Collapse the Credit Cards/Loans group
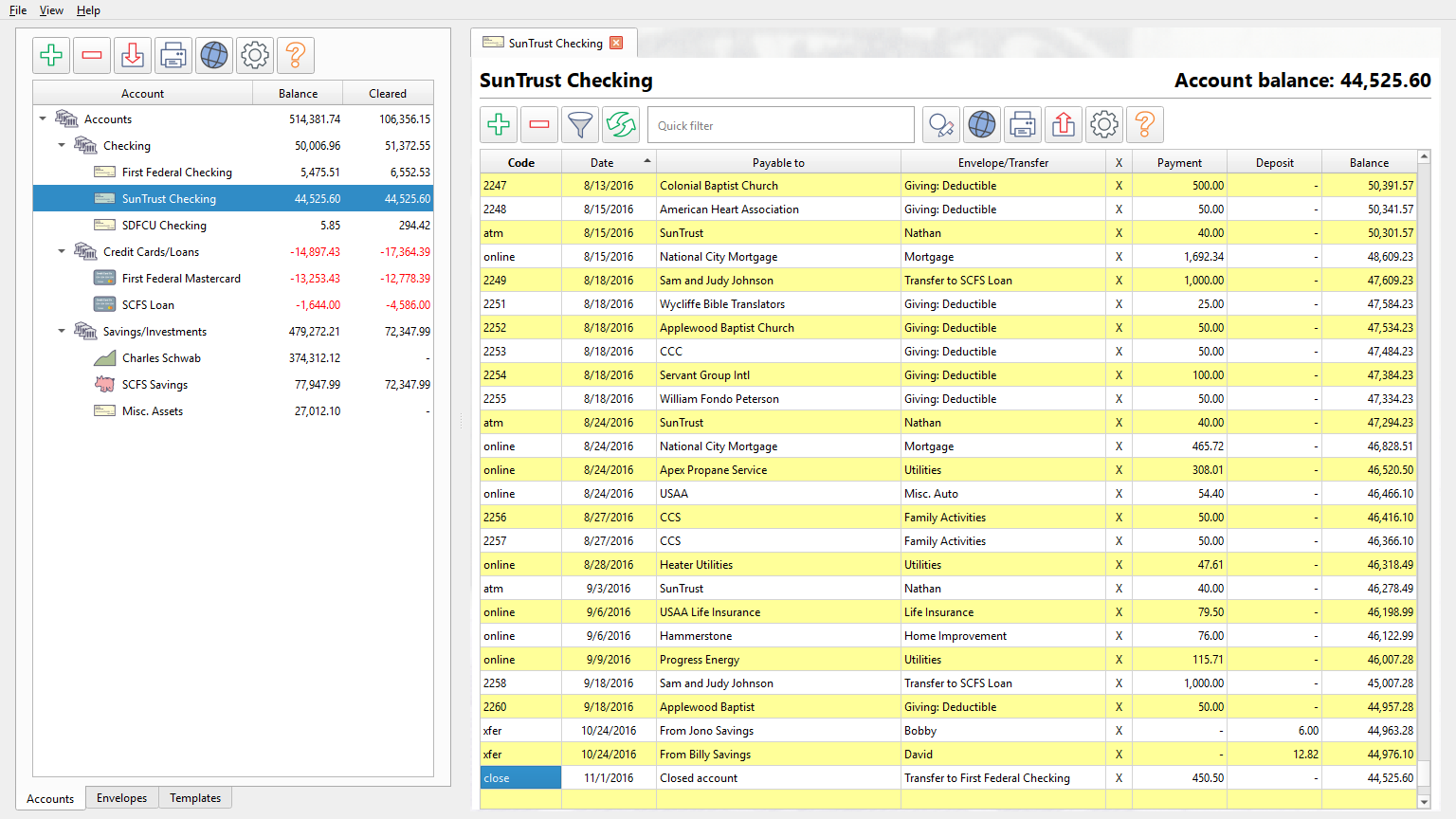 pos(62,251)
